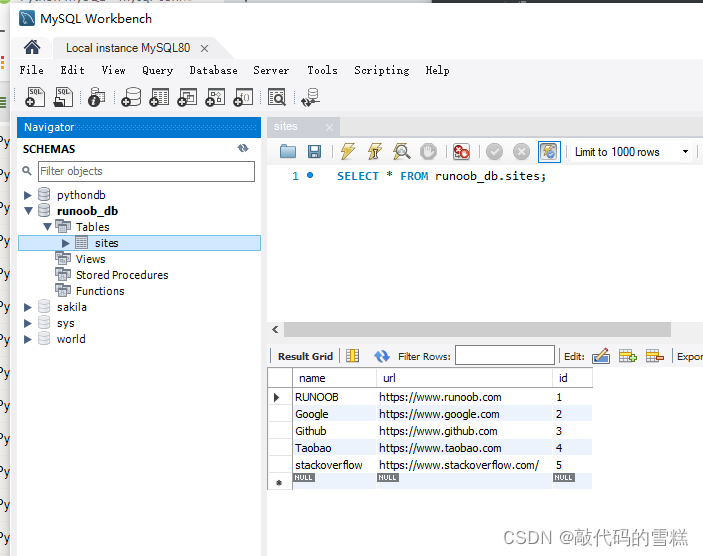Close the sites query tab
This screenshot has width=703, height=556.
tap(330, 127)
